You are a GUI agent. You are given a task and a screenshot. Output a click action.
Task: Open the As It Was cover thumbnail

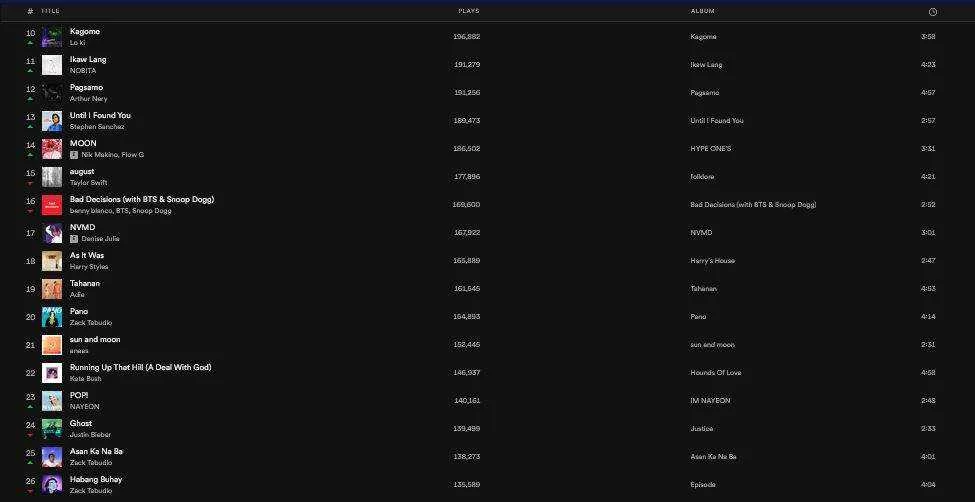point(52,261)
